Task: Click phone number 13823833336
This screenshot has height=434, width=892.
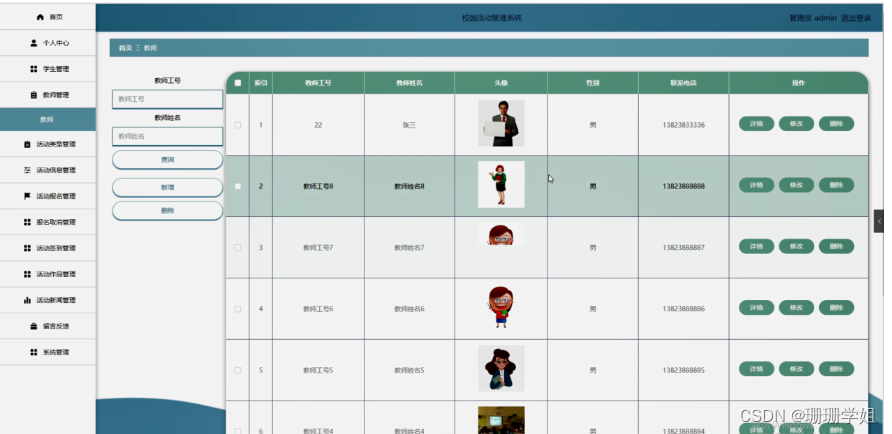Action: [683, 125]
